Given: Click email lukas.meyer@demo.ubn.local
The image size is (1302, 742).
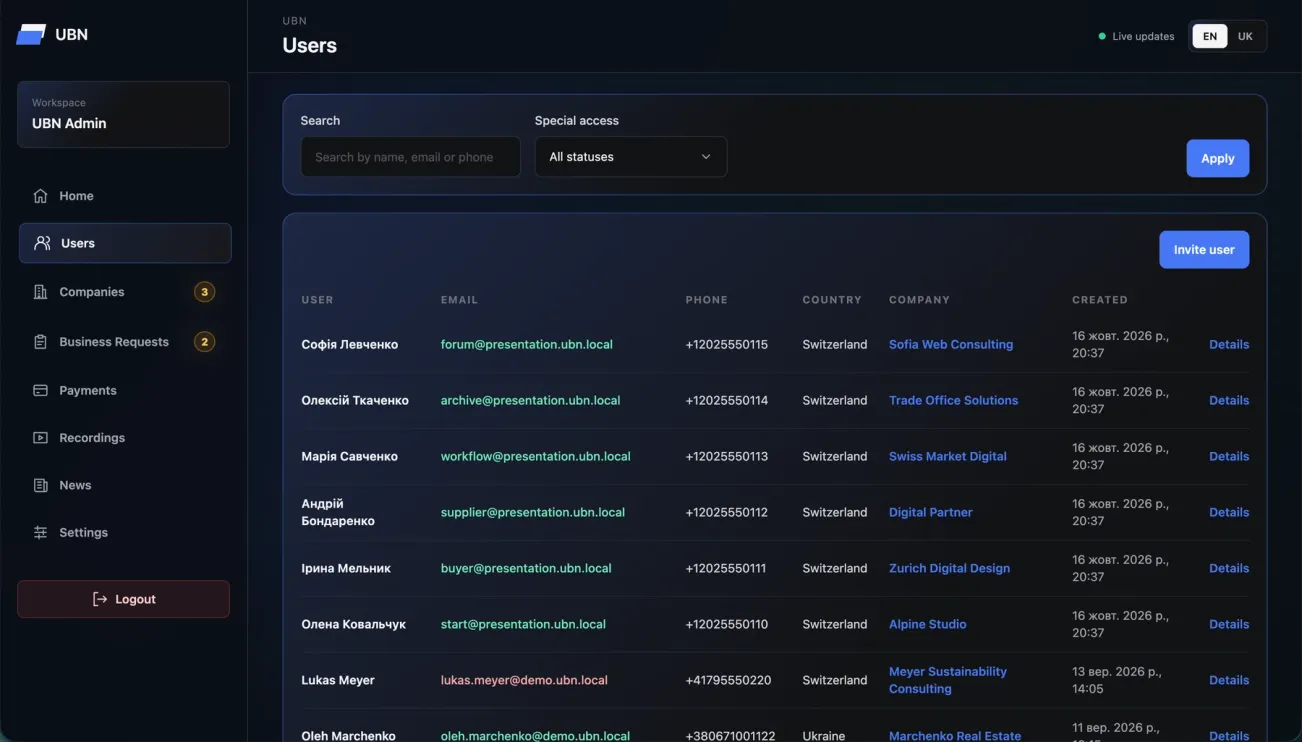Looking at the screenshot, I should 524,680.
